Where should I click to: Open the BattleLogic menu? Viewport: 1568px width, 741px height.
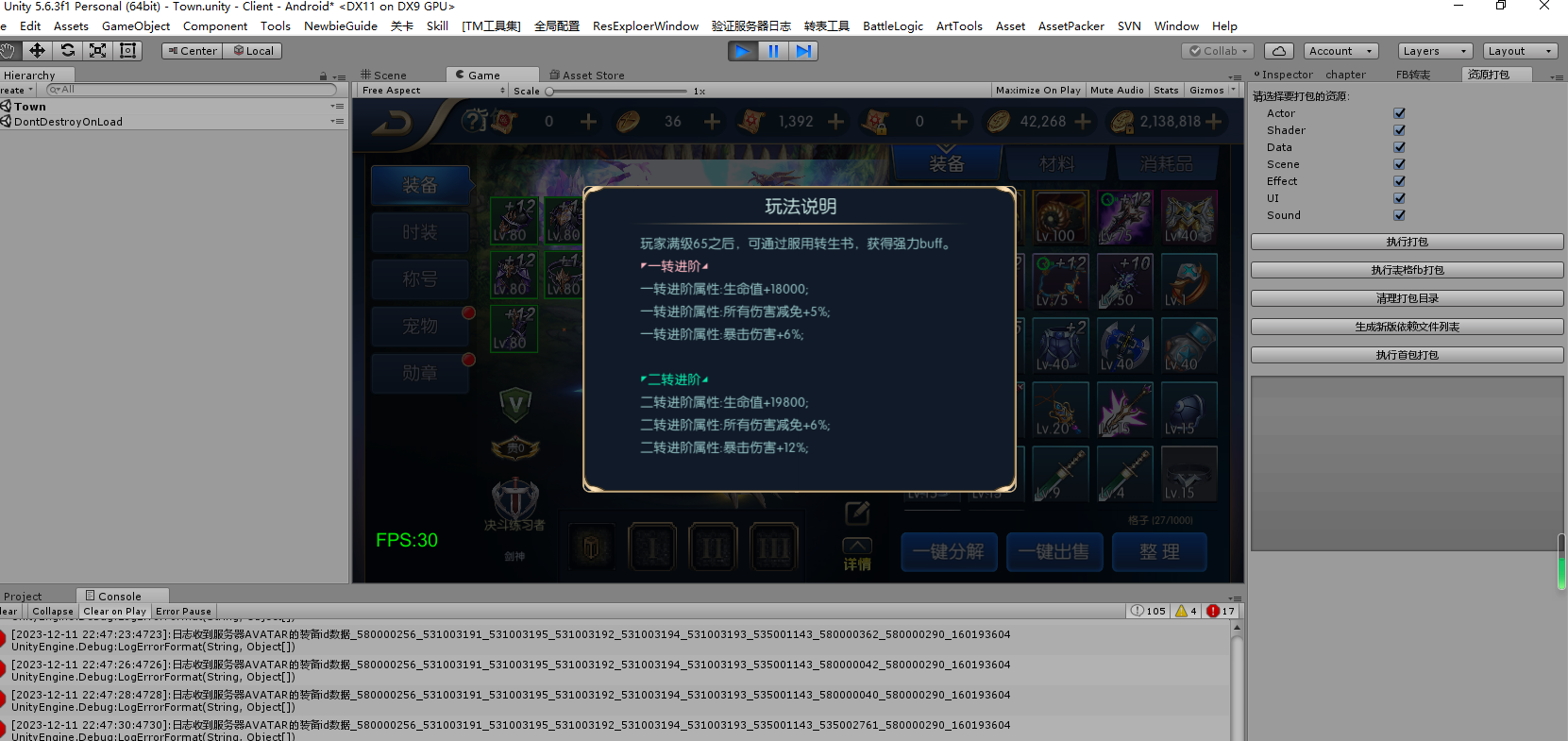coord(892,26)
